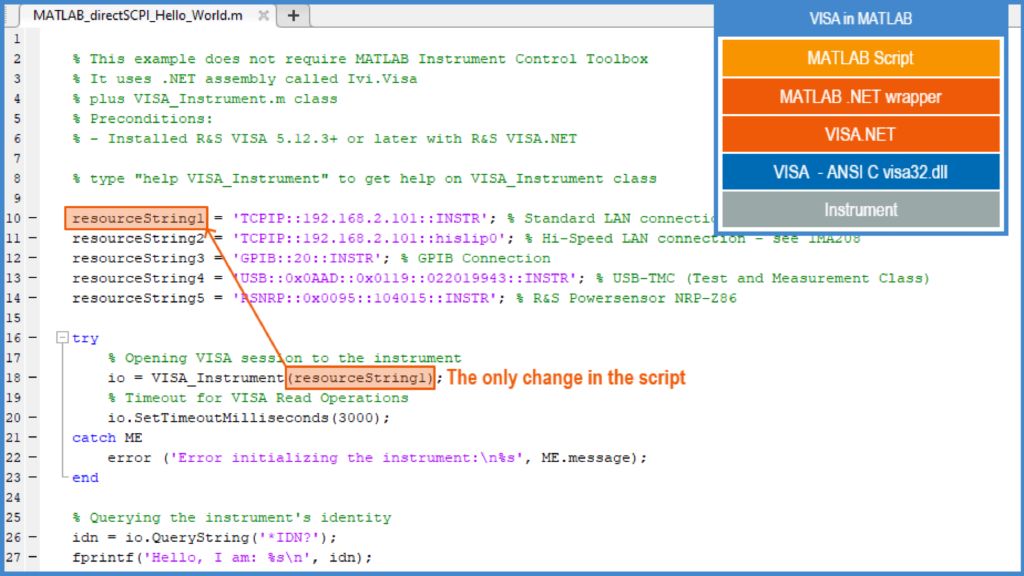Image resolution: width=1024 pixels, height=576 pixels.
Task: Click the highlighted resourceString1 variable on line 10
Action: click(x=136, y=218)
